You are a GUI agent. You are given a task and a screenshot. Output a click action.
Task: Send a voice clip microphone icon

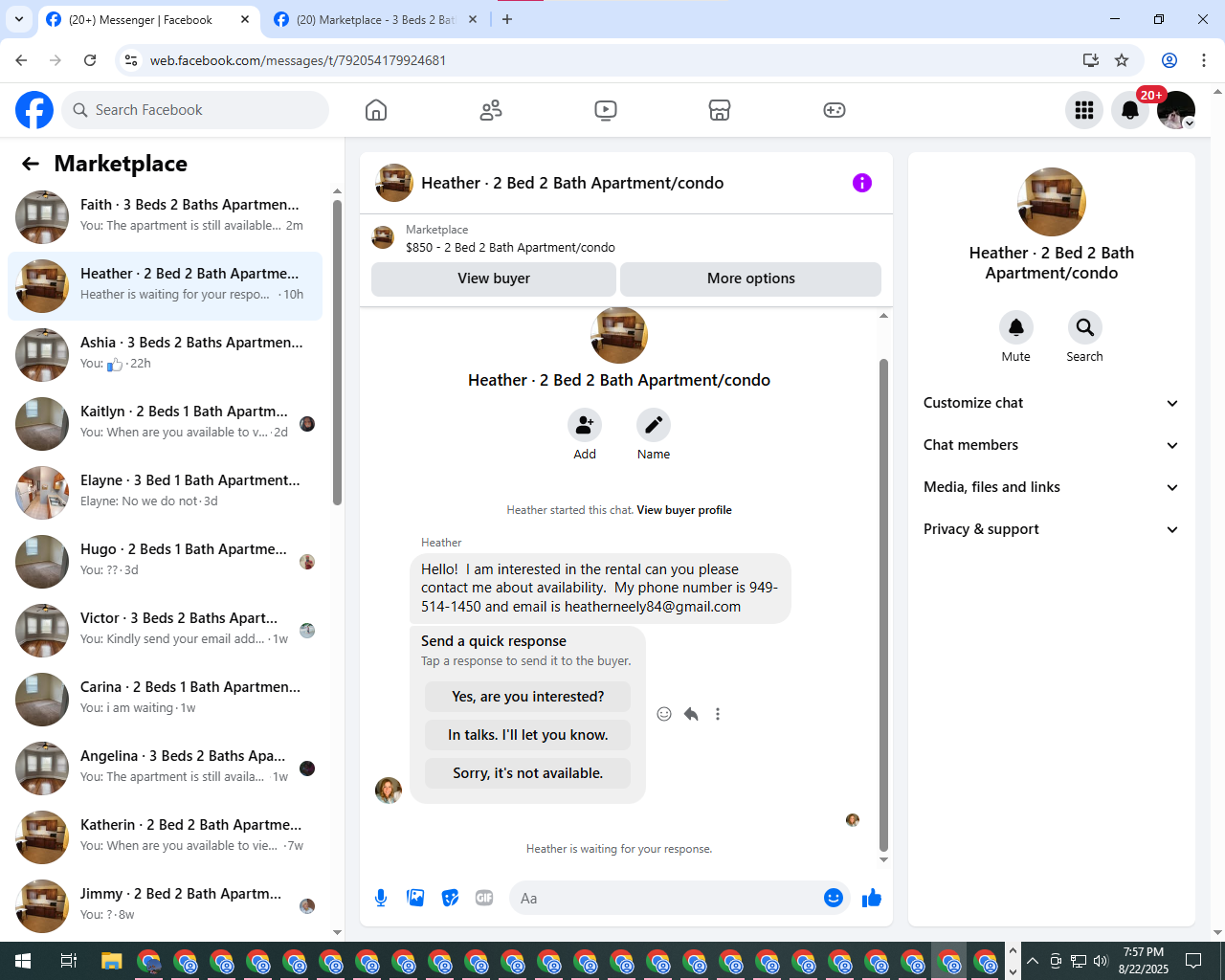click(381, 898)
